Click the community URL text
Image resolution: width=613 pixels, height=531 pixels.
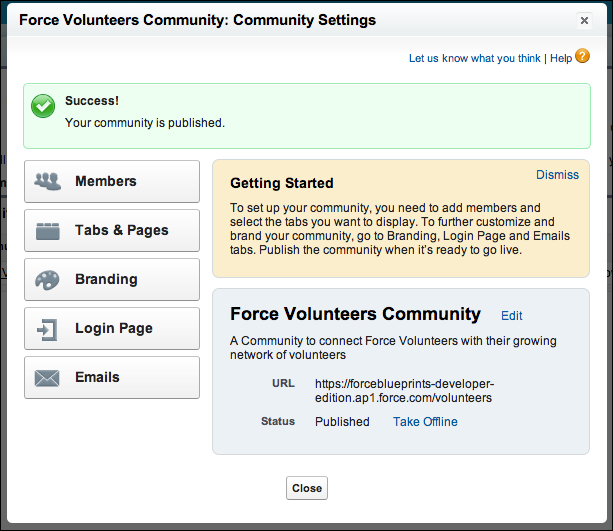click(x=404, y=391)
